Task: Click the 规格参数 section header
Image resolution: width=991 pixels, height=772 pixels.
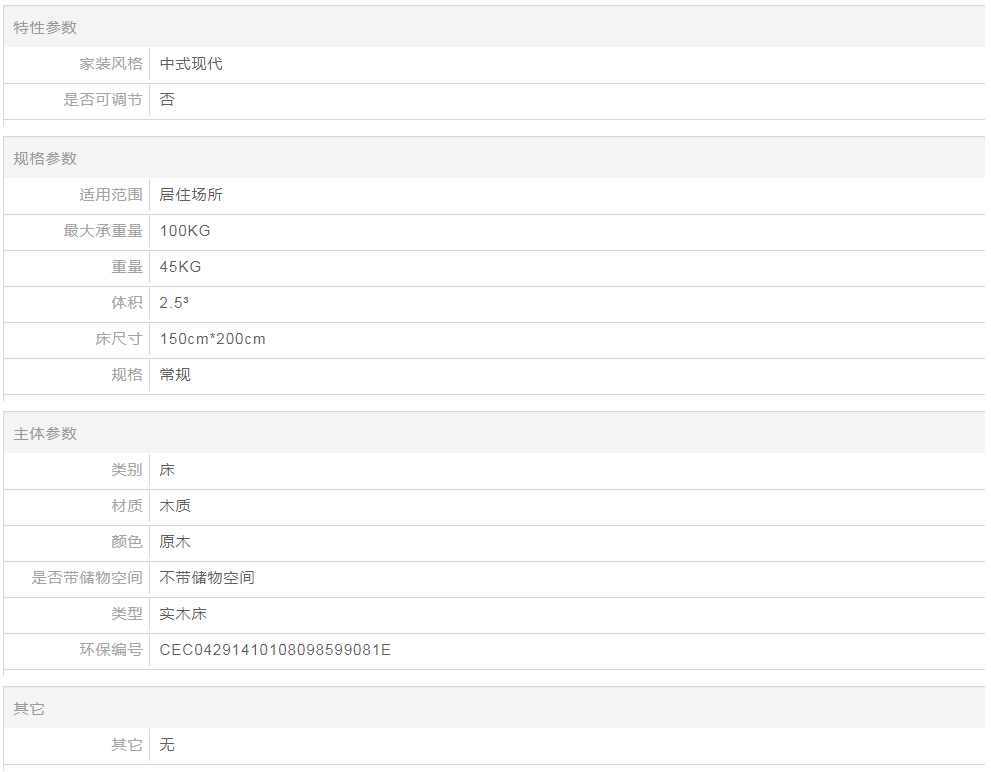Action: point(45,159)
